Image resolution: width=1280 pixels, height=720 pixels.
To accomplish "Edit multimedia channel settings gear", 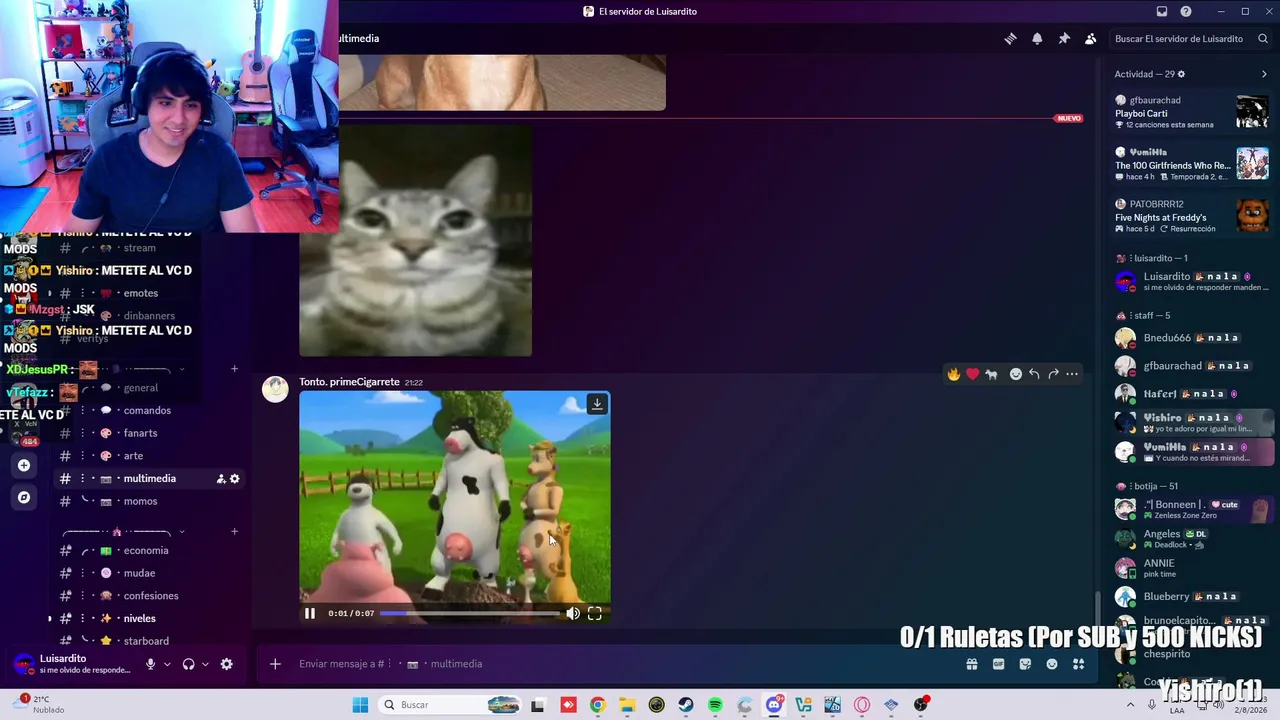I will point(235,479).
